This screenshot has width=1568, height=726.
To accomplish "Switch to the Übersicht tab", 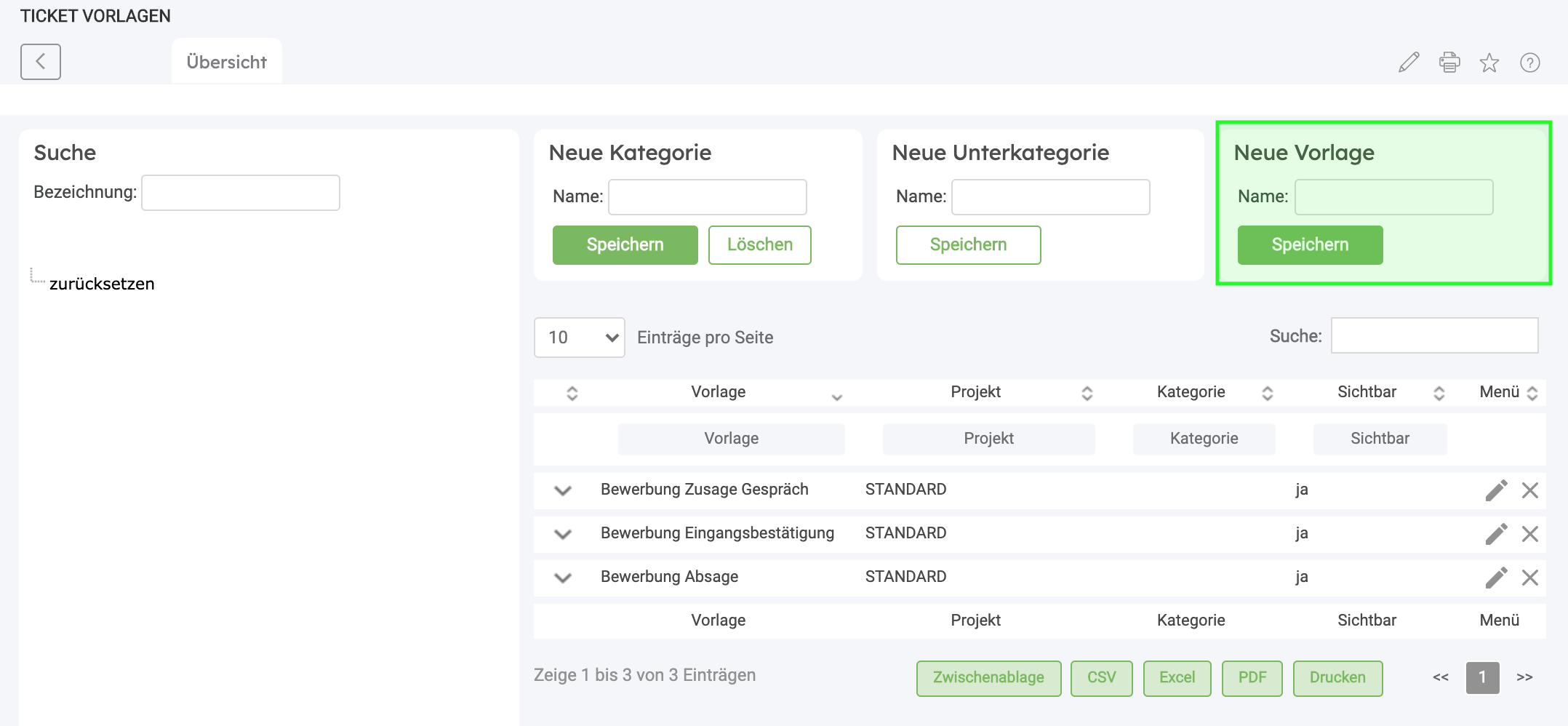I will (x=226, y=62).
